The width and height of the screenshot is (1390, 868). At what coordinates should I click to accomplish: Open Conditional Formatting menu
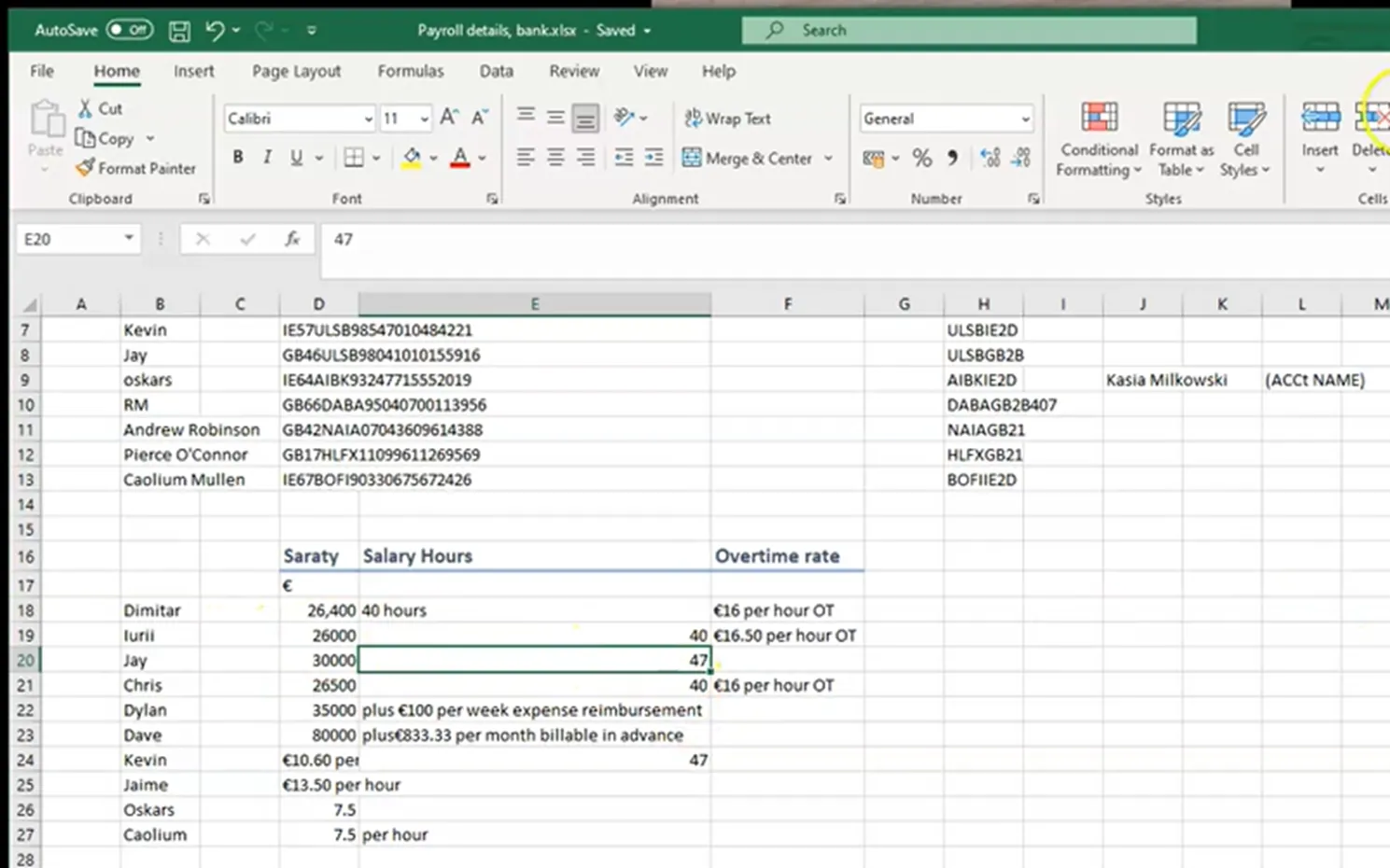pos(1099,139)
